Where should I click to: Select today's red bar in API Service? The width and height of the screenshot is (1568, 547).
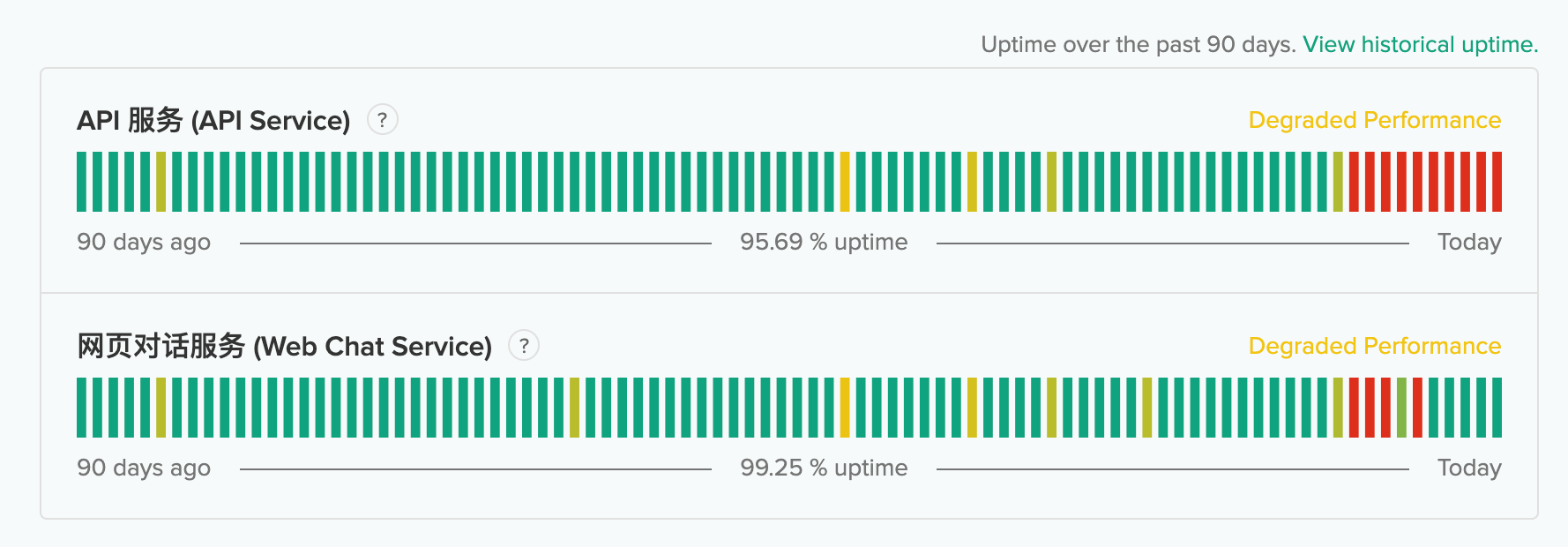coord(1497,182)
